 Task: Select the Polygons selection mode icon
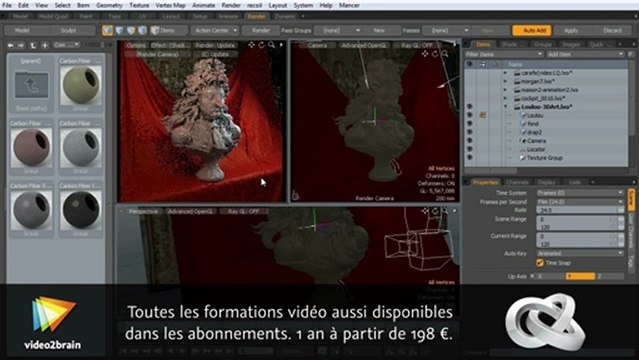pyautogui.click(x=131, y=30)
